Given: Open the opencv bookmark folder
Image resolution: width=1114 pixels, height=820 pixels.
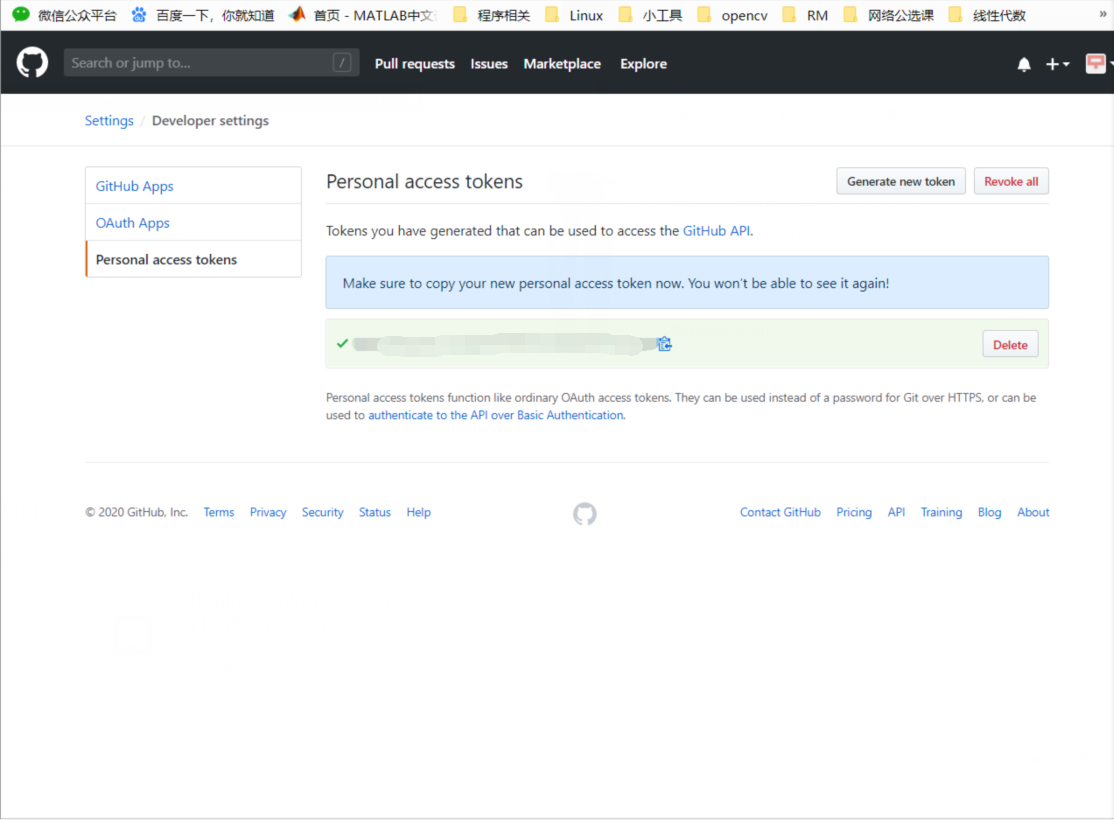Looking at the screenshot, I should coord(732,15).
